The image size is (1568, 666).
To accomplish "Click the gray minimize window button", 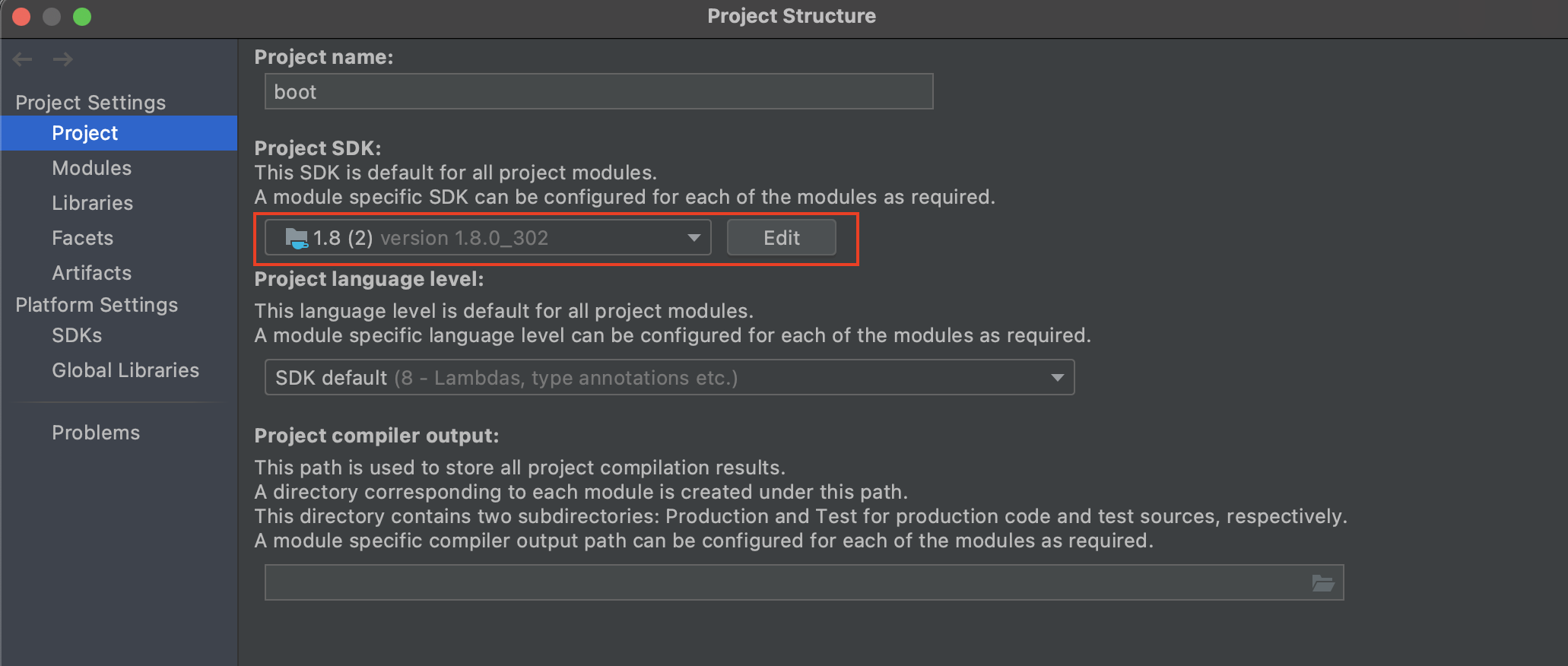I will [x=52, y=17].
